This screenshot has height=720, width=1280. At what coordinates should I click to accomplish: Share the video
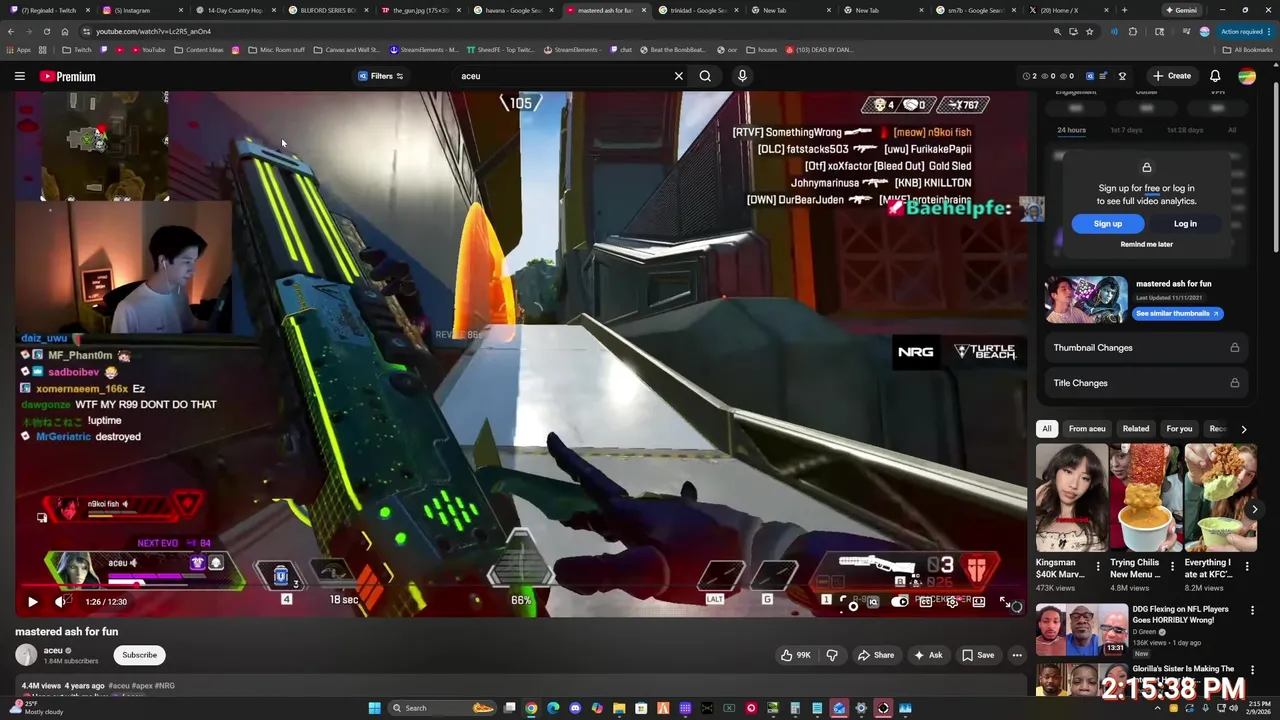point(876,655)
